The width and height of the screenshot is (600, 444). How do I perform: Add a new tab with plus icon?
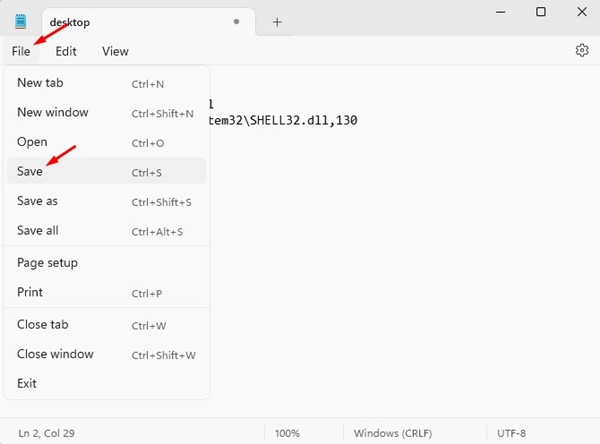click(x=277, y=22)
